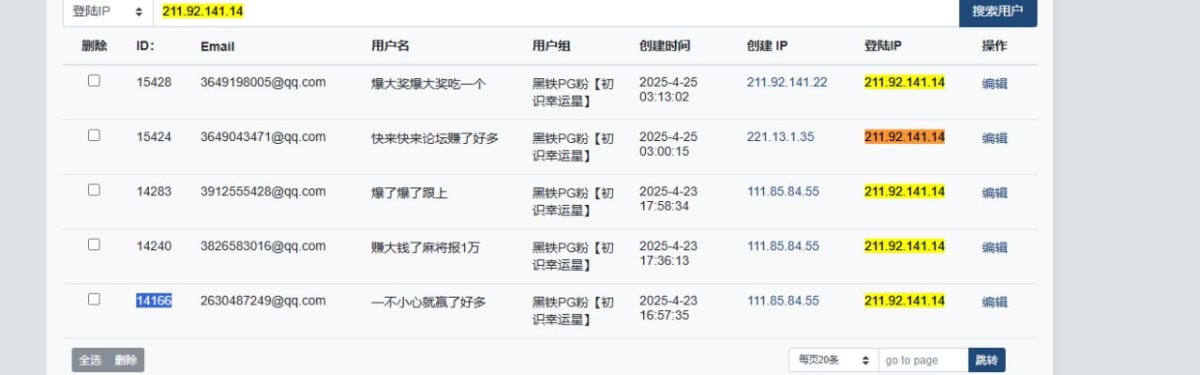Click the 删除 button beside 全选
Screen dimensions: 1200x375
click(x=126, y=360)
